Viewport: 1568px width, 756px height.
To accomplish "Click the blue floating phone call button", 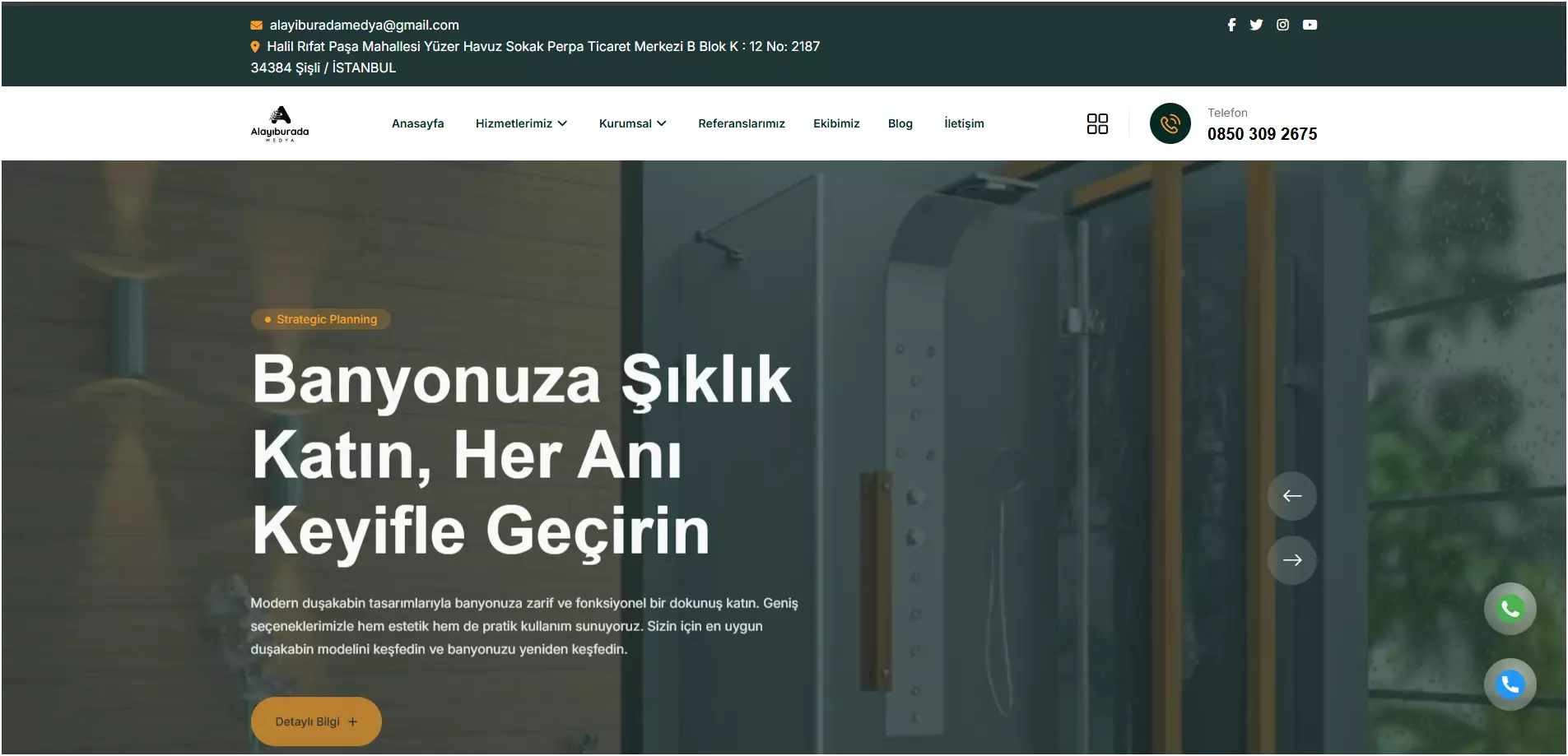I will (1510, 684).
